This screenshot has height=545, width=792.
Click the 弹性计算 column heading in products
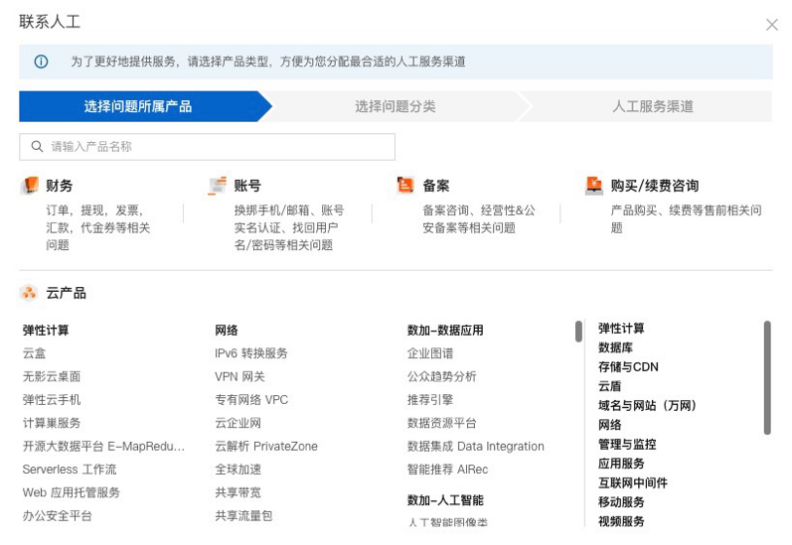45,330
